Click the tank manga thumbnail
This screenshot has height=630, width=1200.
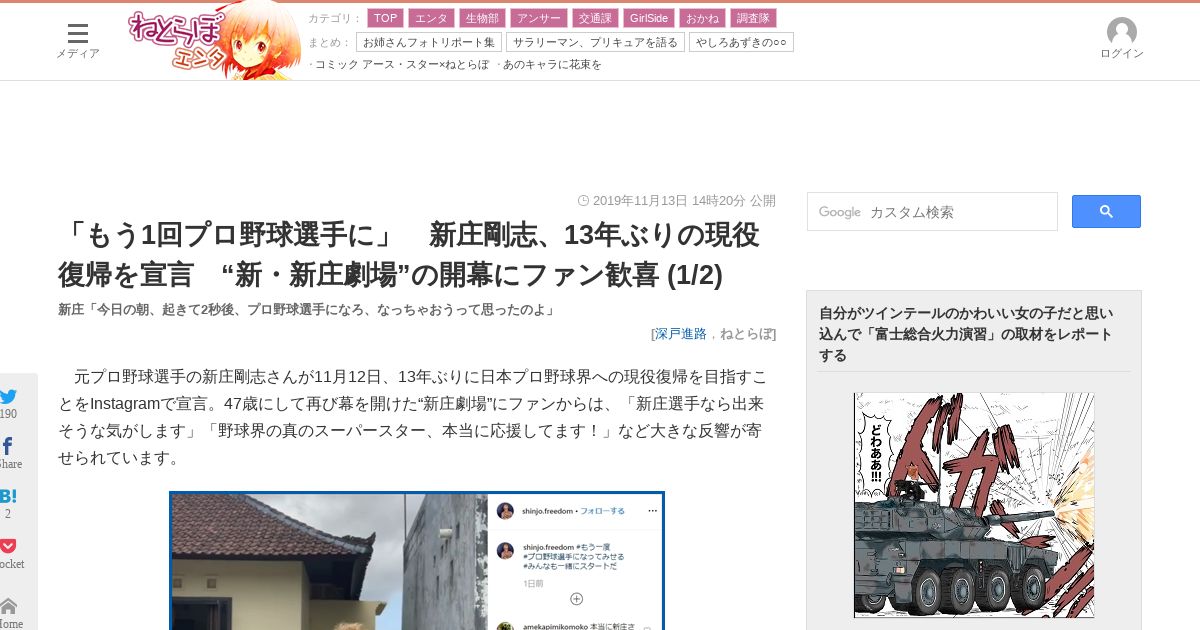974,505
